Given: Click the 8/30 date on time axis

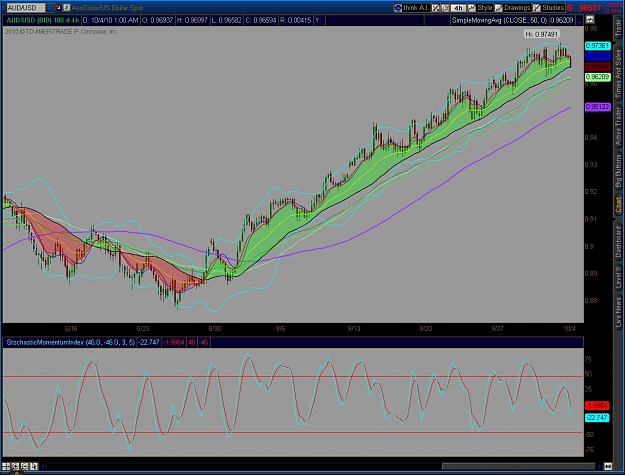Looking at the screenshot, I should click(215, 329).
